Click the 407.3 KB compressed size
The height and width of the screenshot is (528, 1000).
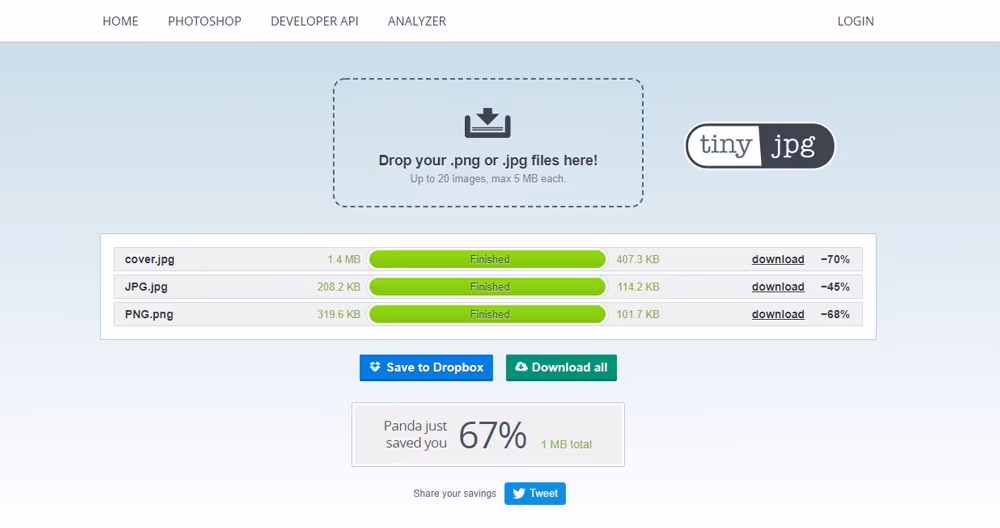pyautogui.click(x=638, y=260)
